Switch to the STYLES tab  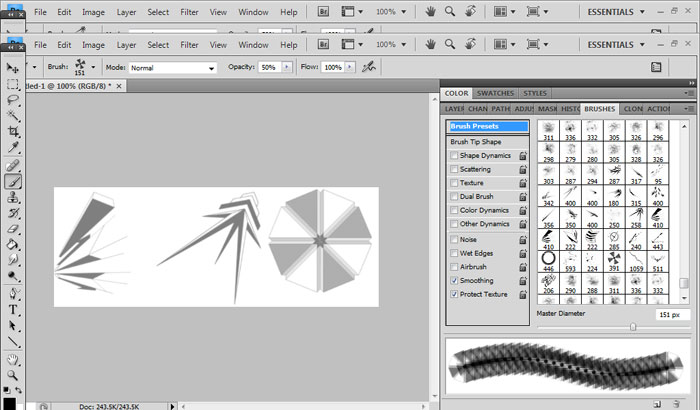(535, 93)
